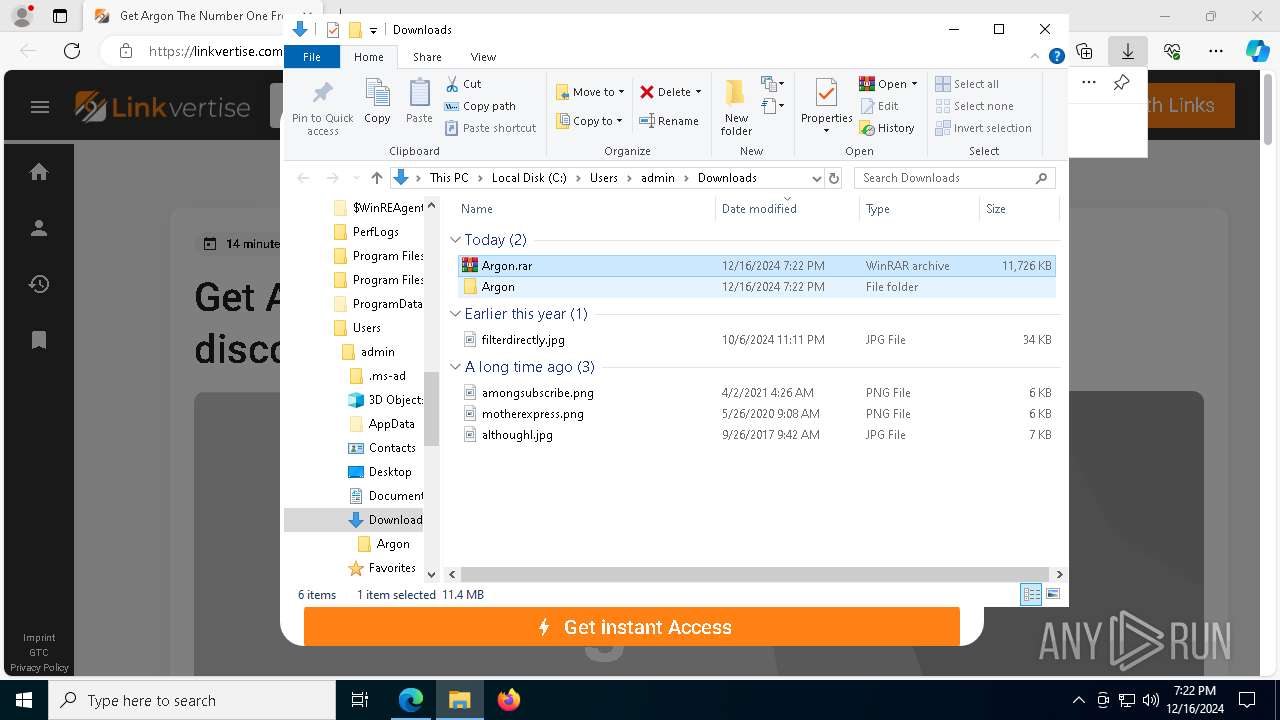The height and width of the screenshot is (720, 1280).
Task: Collapse the A long time ago group
Action: click(455, 367)
